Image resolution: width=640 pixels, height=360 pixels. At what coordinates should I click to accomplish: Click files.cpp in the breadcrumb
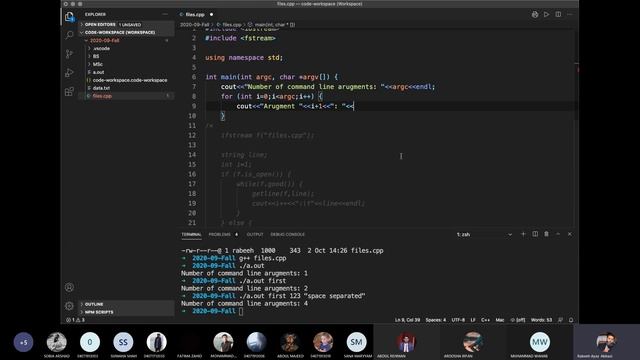coord(229,24)
